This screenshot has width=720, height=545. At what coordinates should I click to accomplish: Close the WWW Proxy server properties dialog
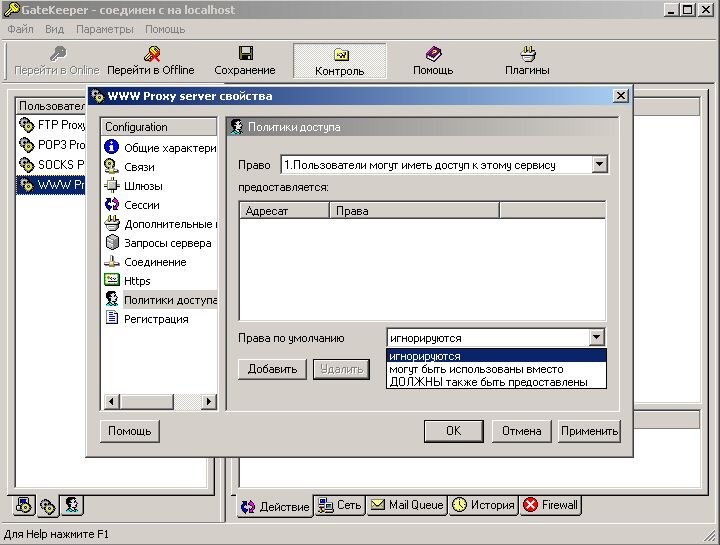(621, 96)
